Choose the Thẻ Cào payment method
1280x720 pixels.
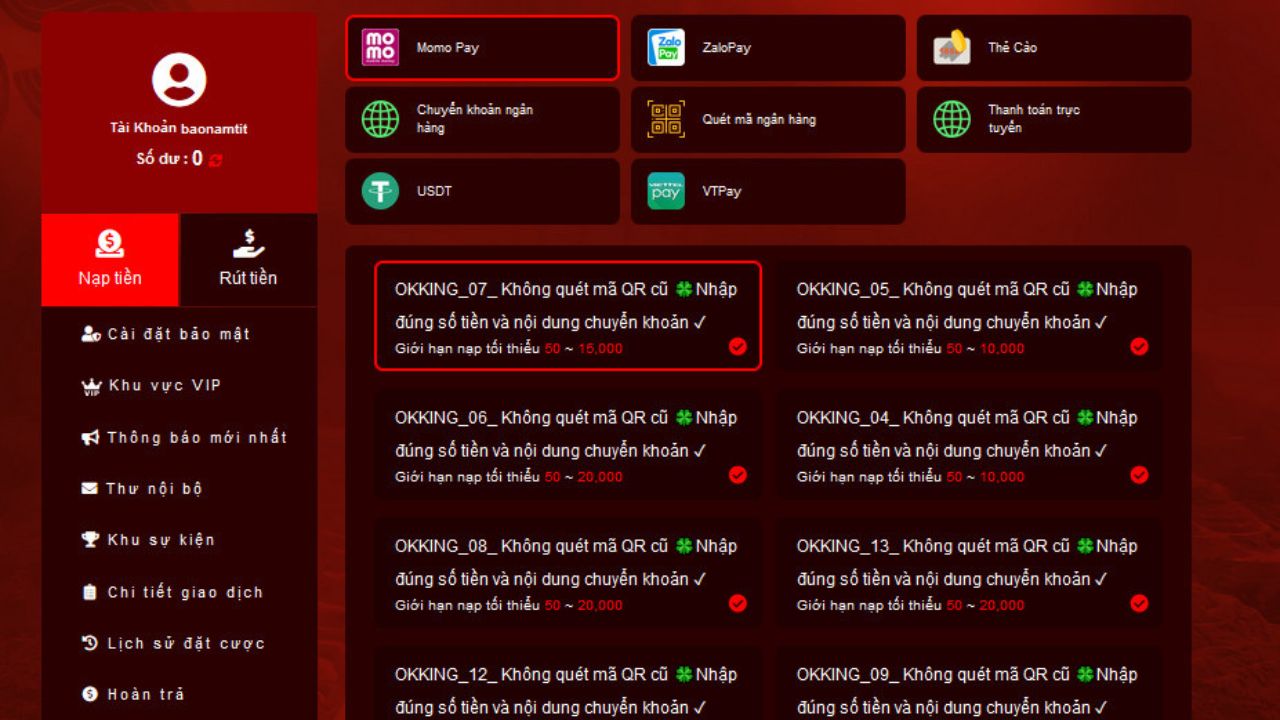pos(1054,47)
